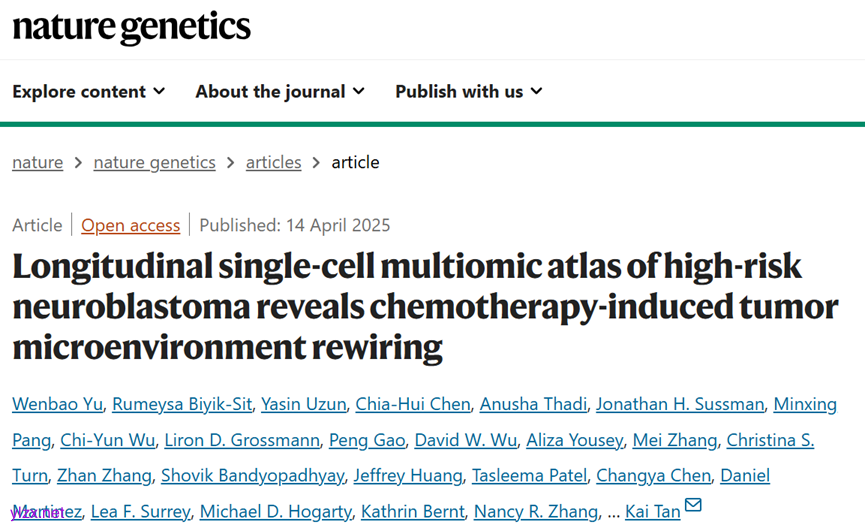The height and width of the screenshot is (528, 865).
Task: Open author Wenbao Yu's profile
Action: [x=56, y=404]
